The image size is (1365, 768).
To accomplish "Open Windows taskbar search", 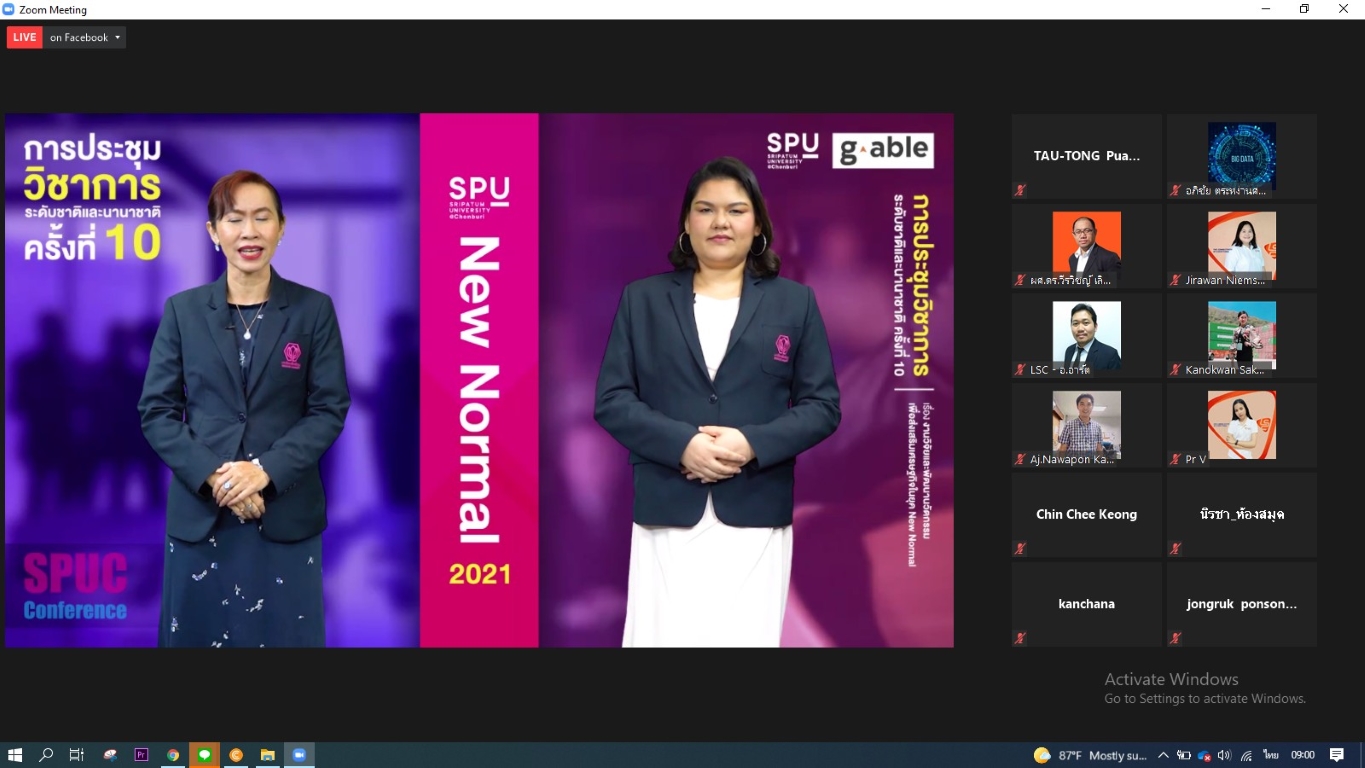I will (46, 755).
